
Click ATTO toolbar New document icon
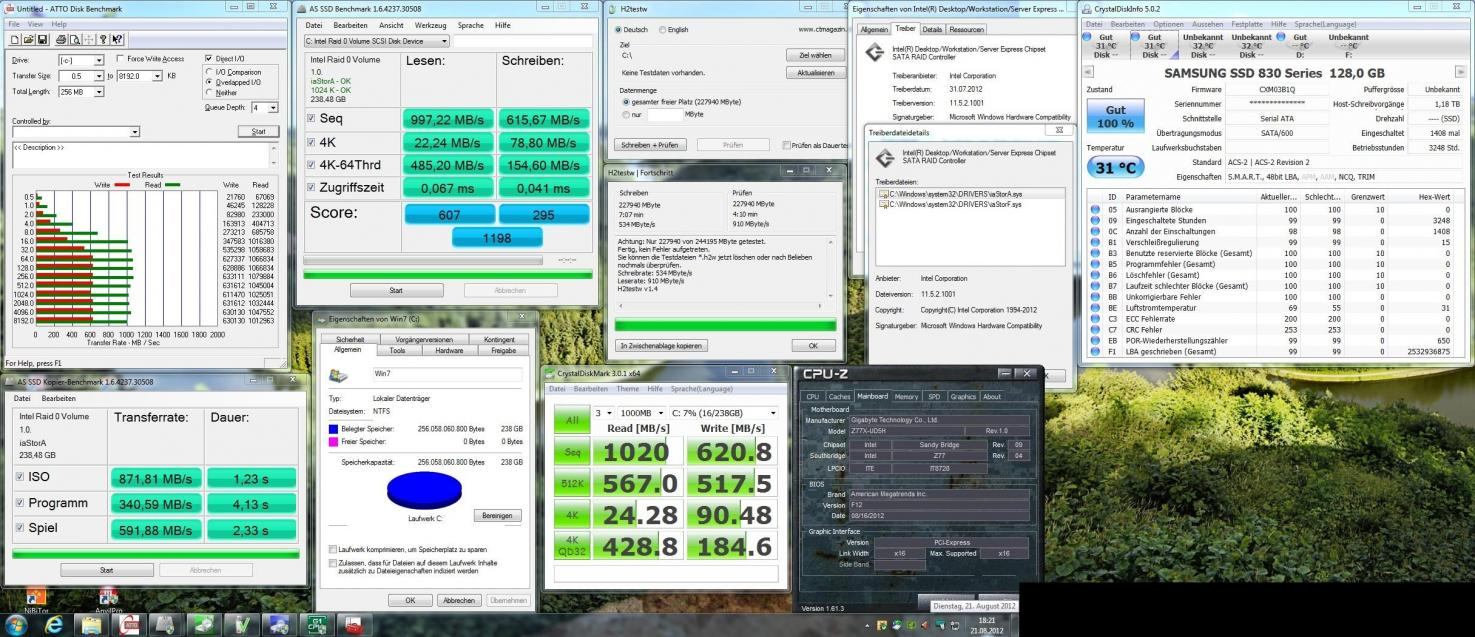coord(15,39)
